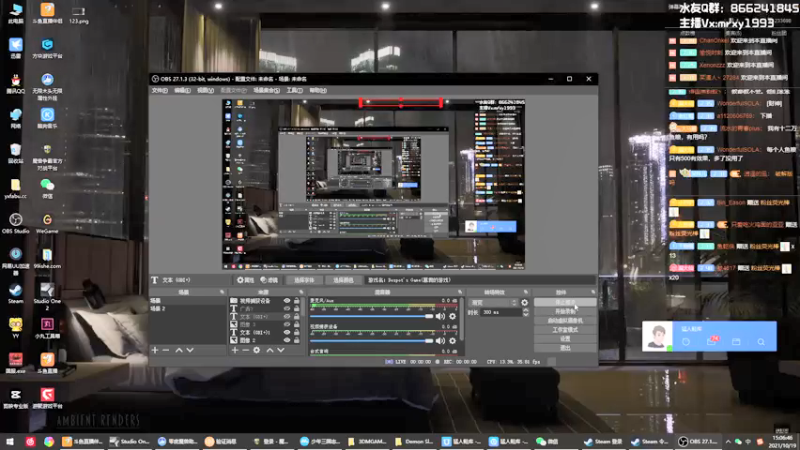Open Settings from the Controls panel
800x450 pixels.
pyautogui.click(x=565, y=339)
